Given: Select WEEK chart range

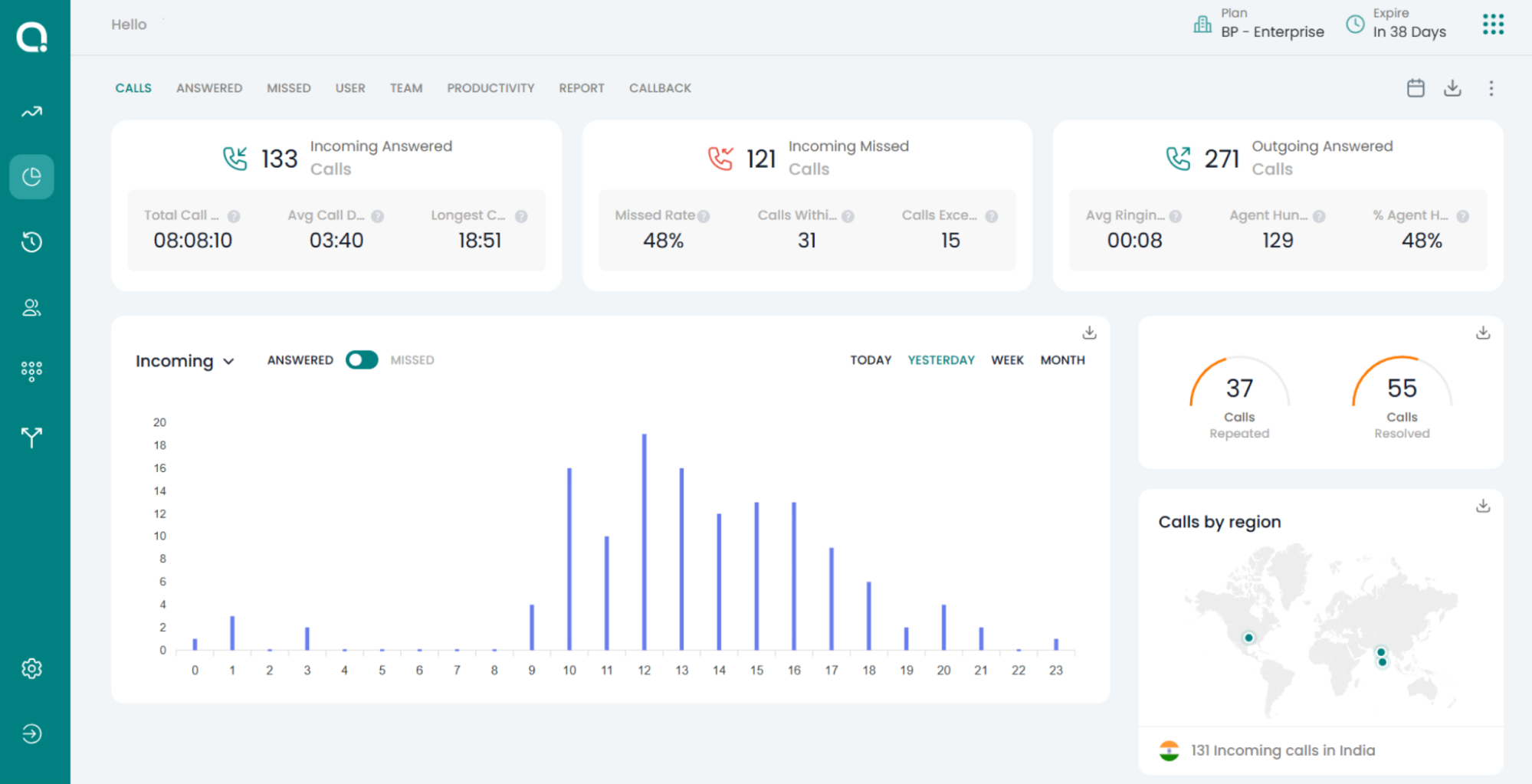Looking at the screenshot, I should (x=1007, y=360).
